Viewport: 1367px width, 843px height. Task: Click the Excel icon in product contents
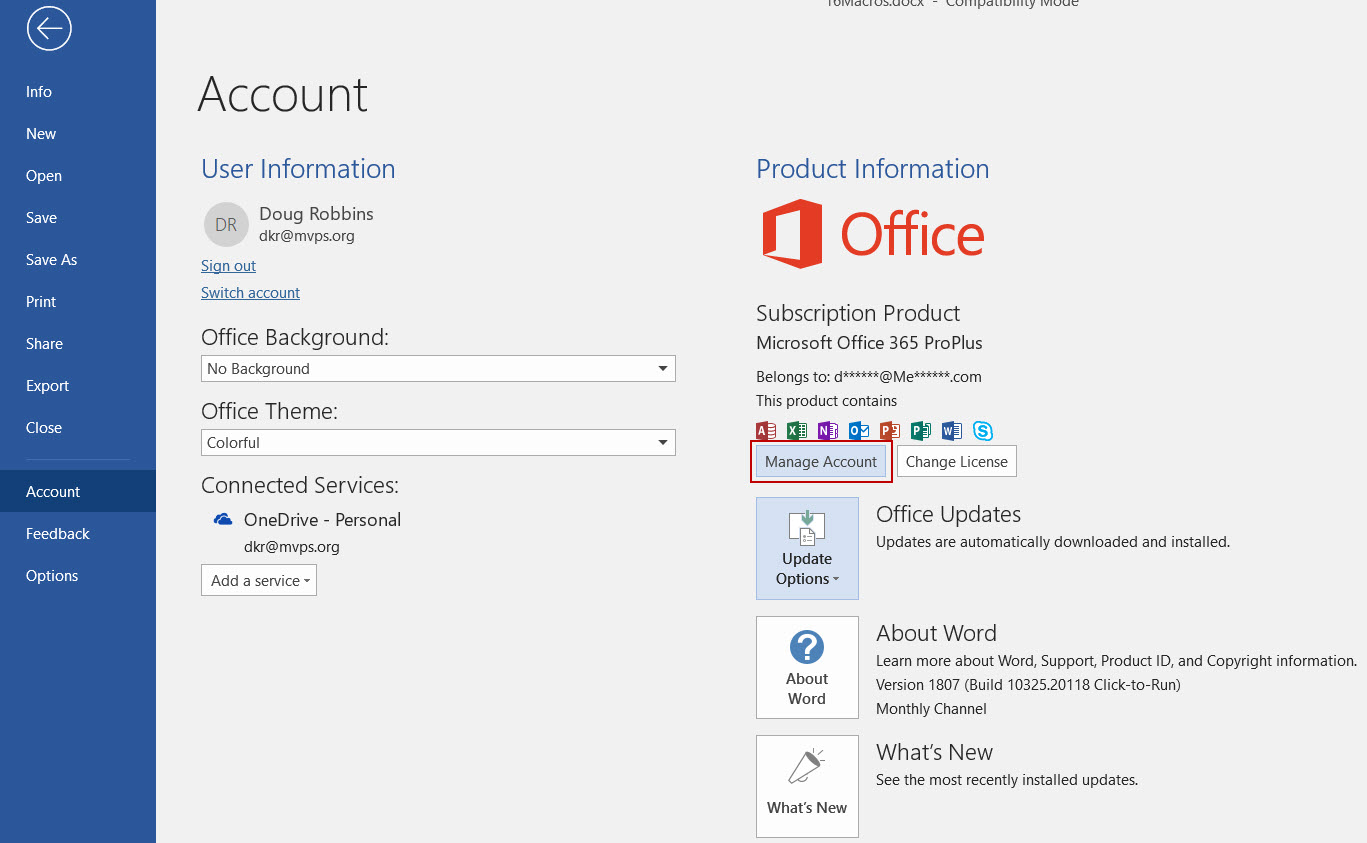point(797,431)
